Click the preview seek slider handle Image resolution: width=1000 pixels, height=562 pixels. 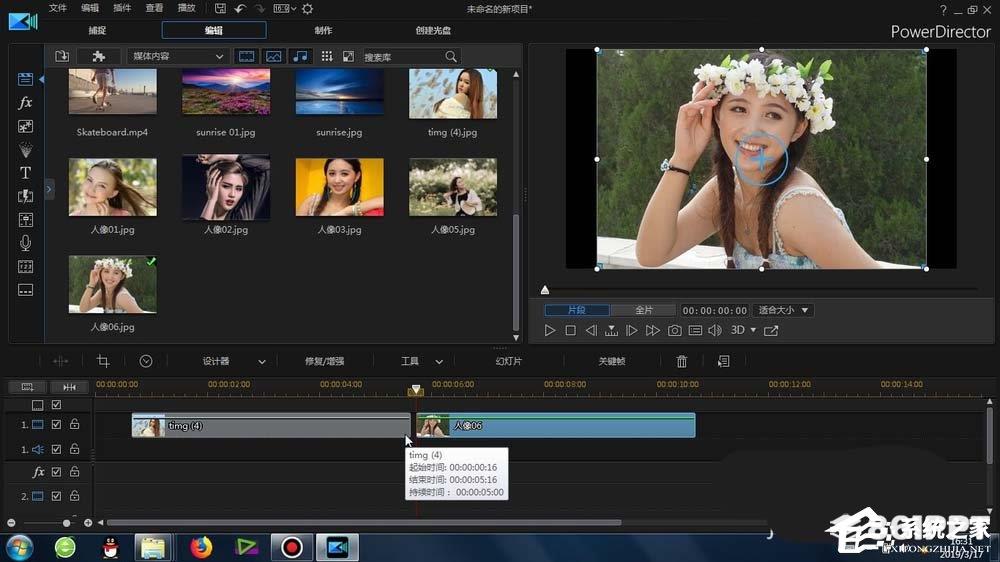pos(545,290)
